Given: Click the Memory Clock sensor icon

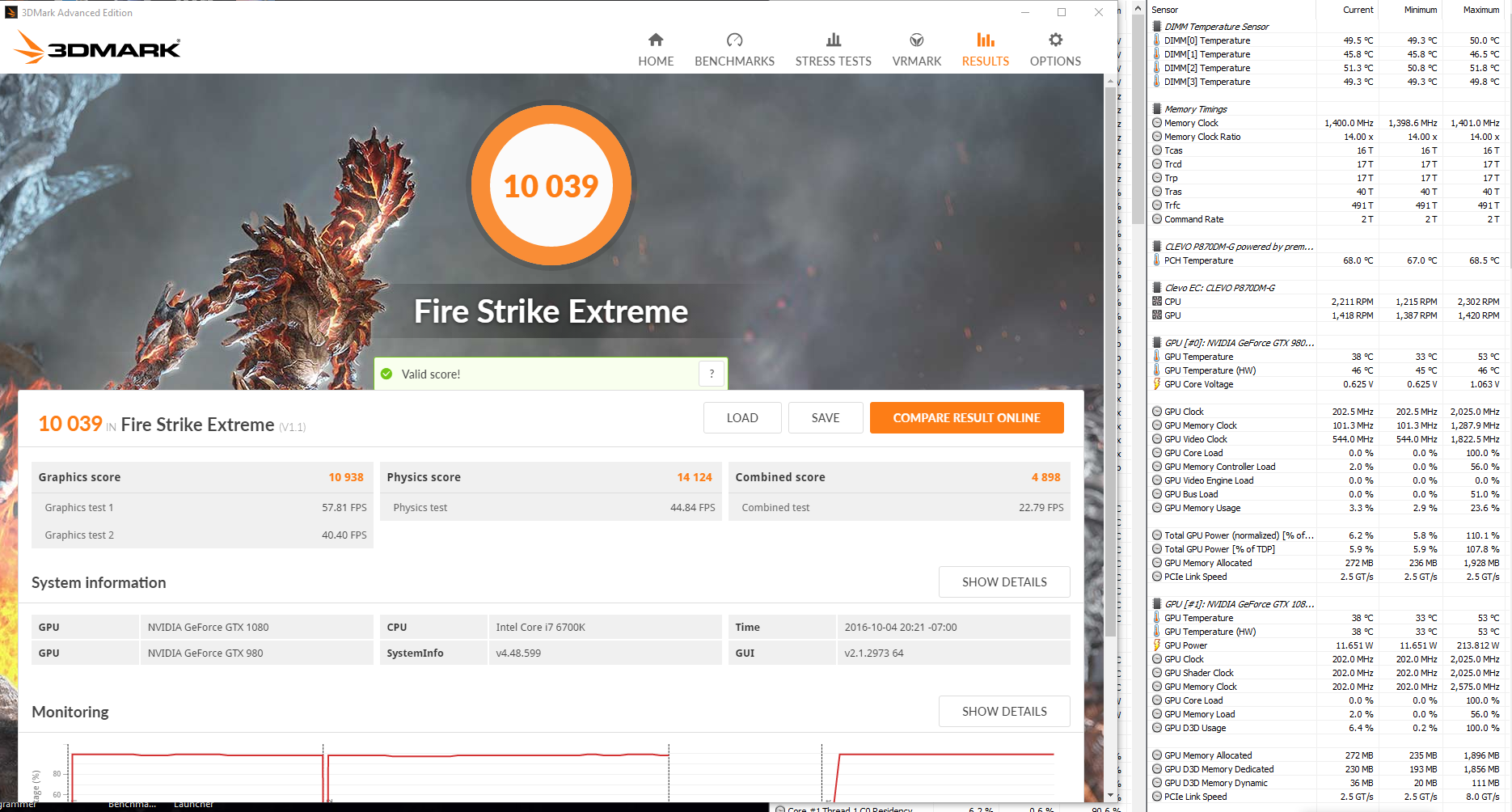Looking at the screenshot, I should (1157, 123).
